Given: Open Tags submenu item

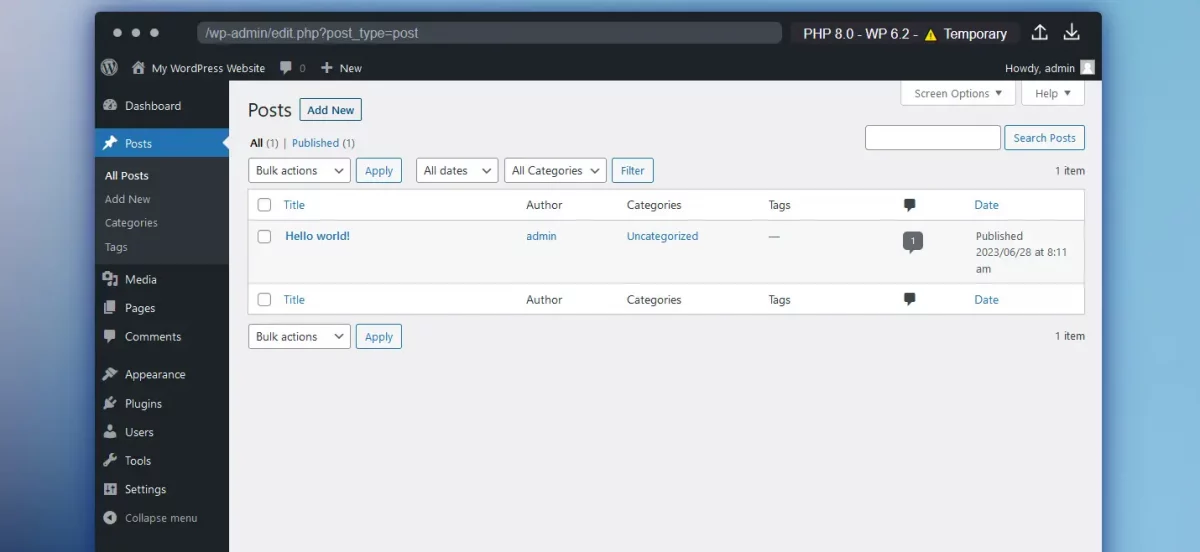Looking at the screenshot, I should [x=116, y=247].
